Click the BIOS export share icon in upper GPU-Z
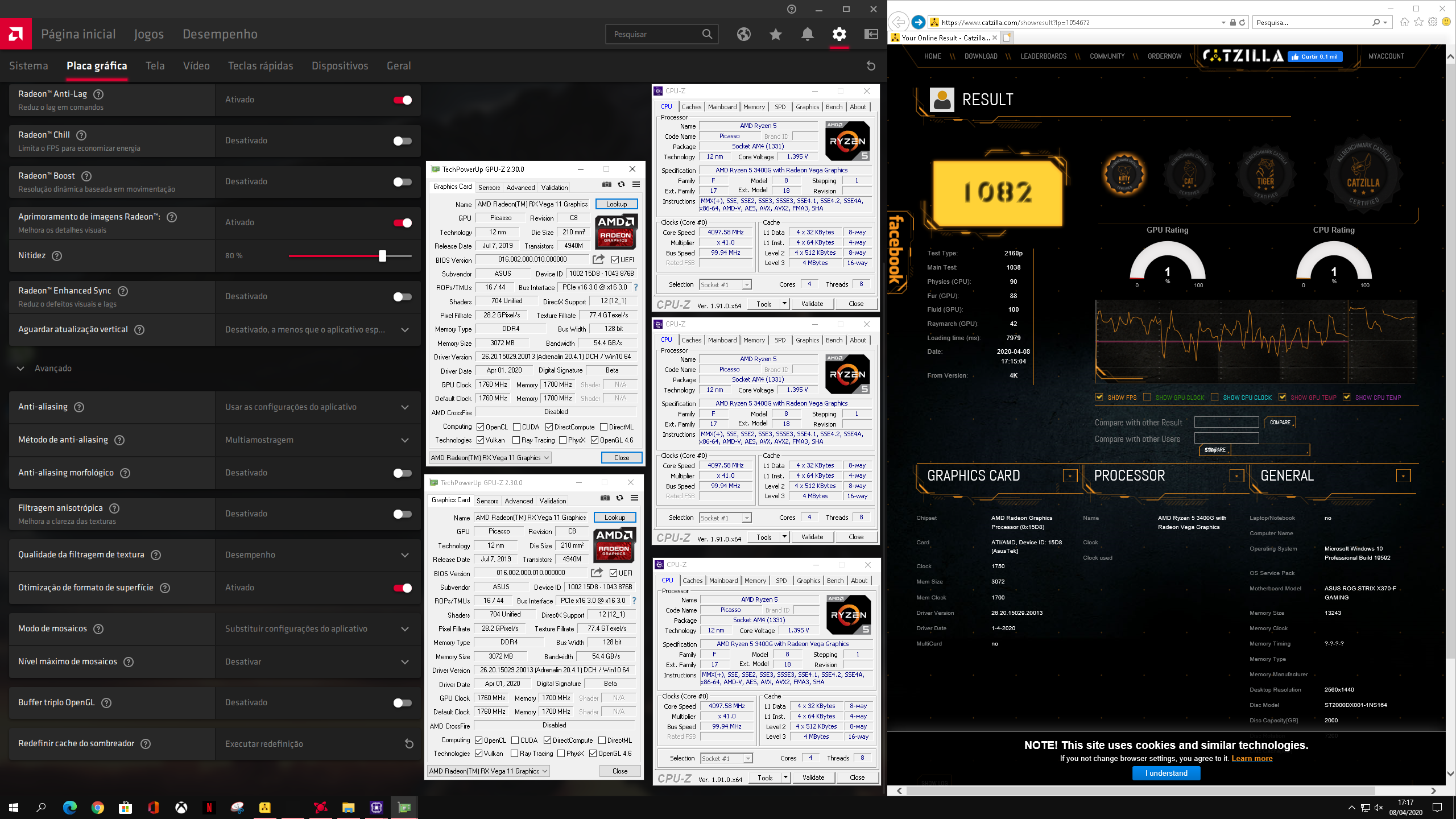This screenshot has height=819, width=1456. click(x=598, y=259)
